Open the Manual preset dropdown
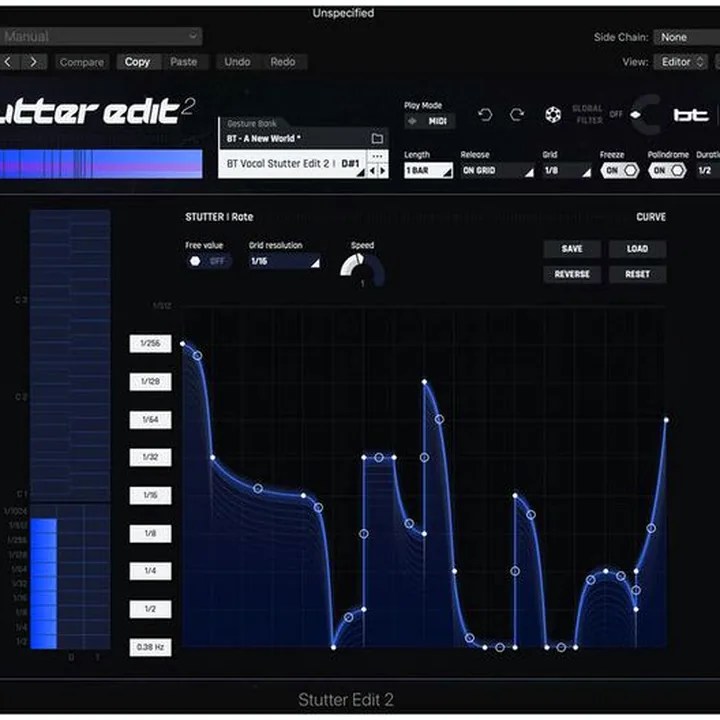The image size is (720, 720). pos(101,36)
